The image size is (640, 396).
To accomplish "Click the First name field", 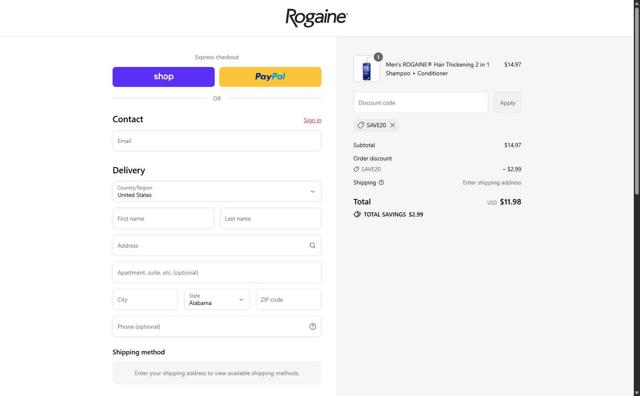I will click(163, 219).
